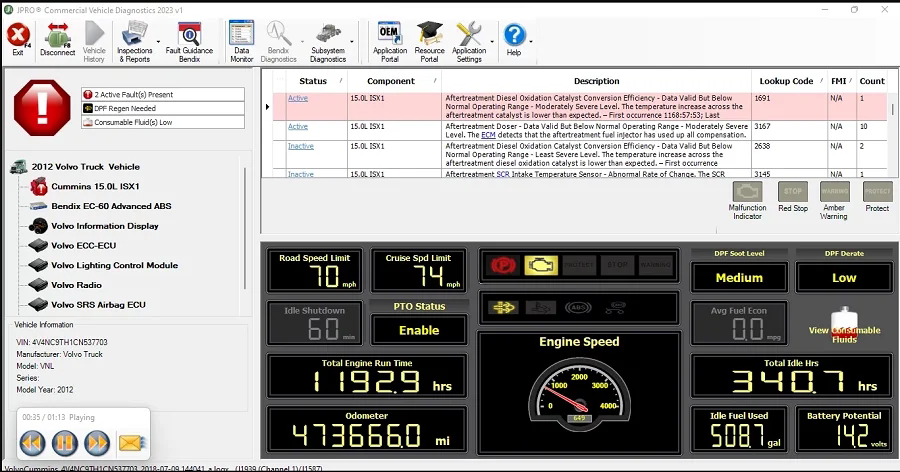The image size is (900, 472).
Task: Fast forward the log playback
Action: [97, 441]
